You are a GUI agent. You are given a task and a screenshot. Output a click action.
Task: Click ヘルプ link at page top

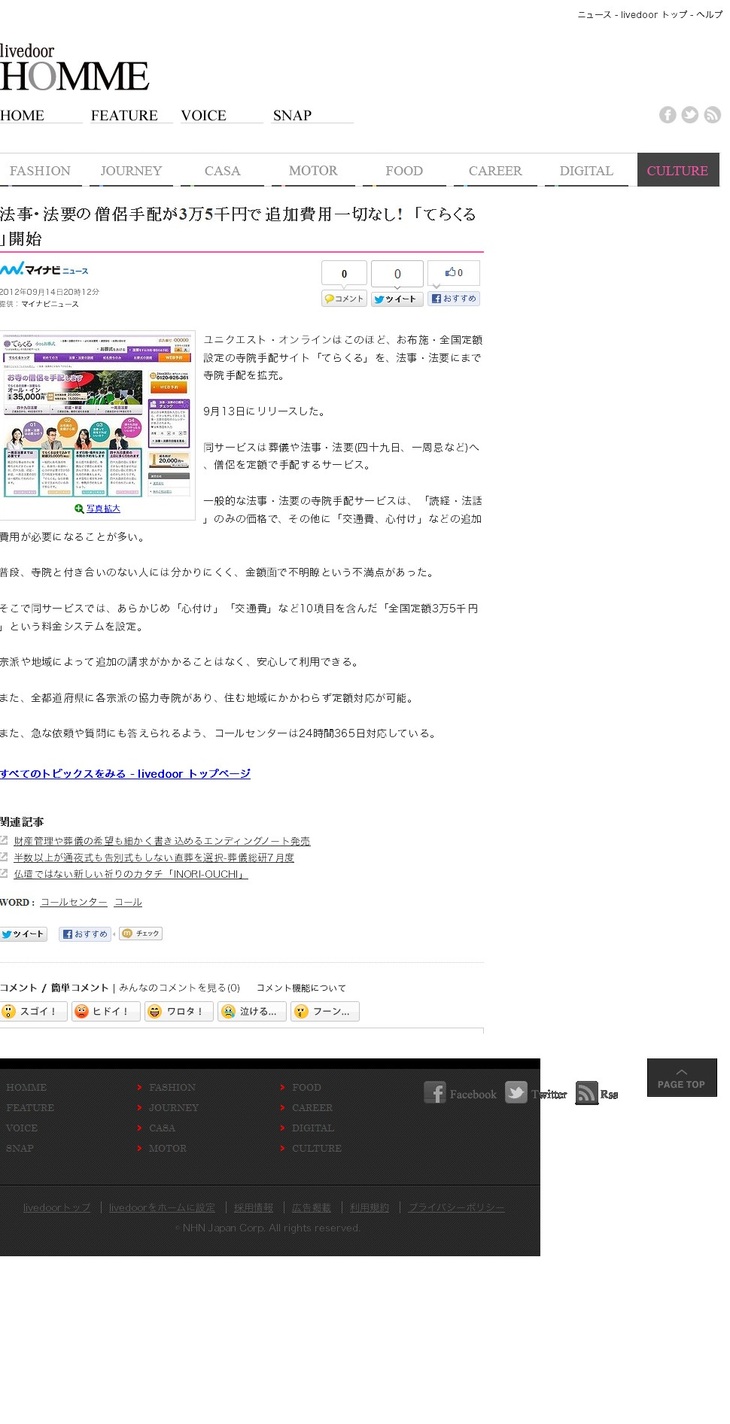709,15
